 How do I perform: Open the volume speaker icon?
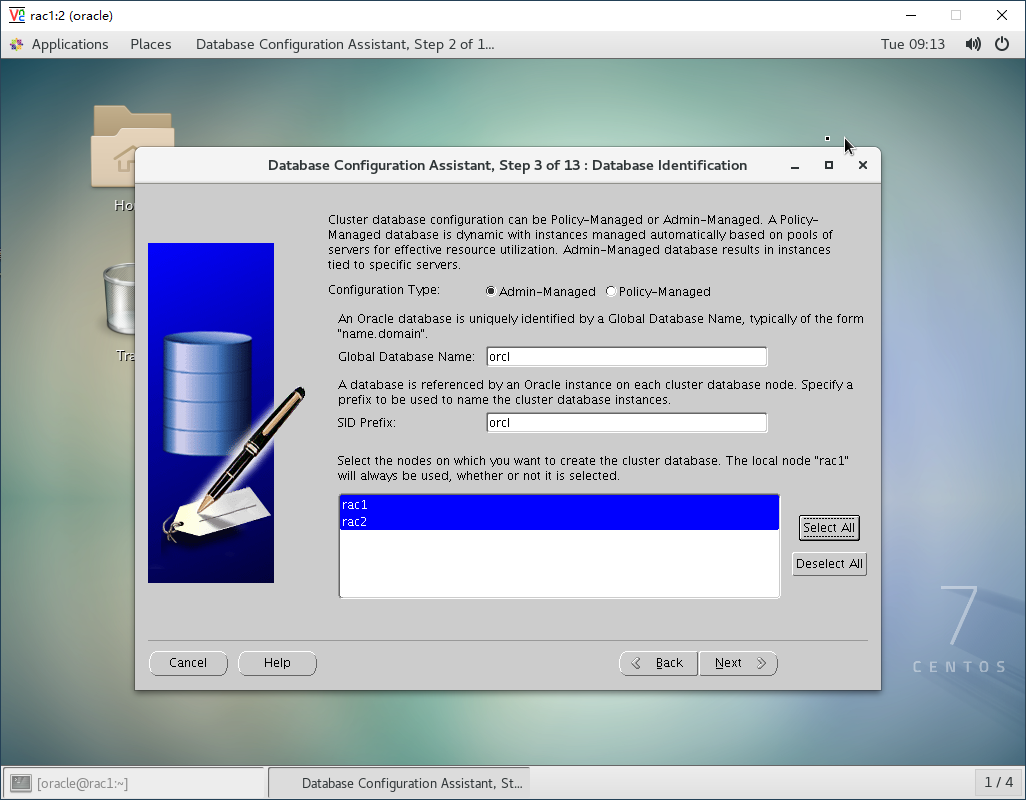973,44
